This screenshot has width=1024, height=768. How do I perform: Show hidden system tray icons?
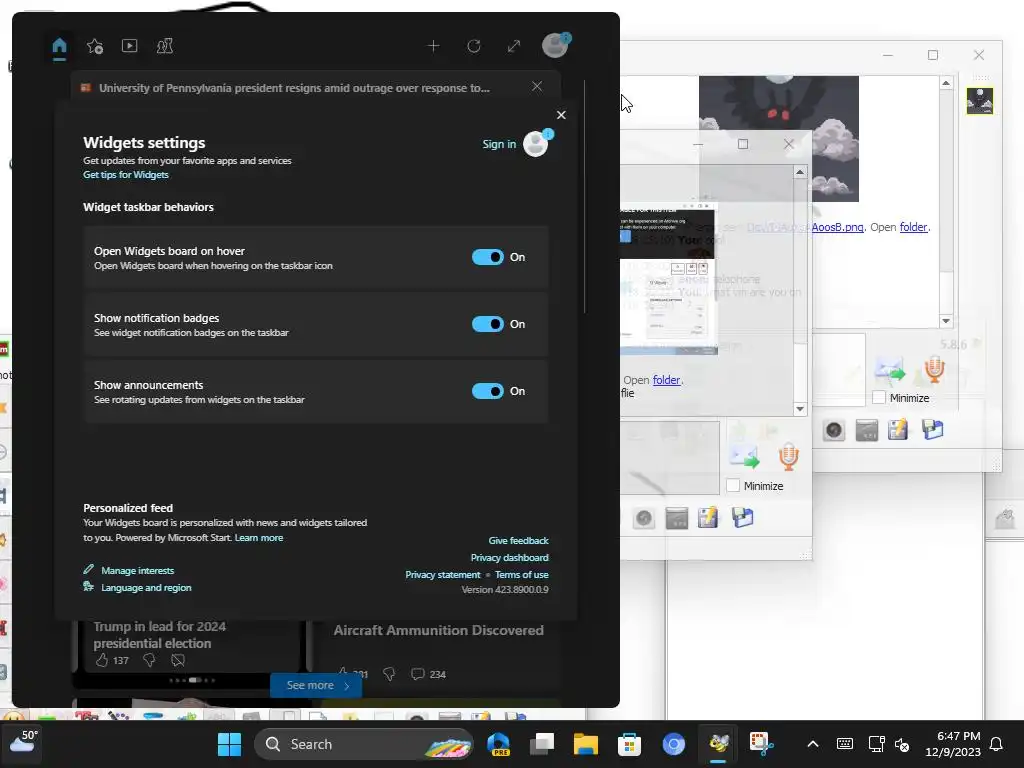813,744
